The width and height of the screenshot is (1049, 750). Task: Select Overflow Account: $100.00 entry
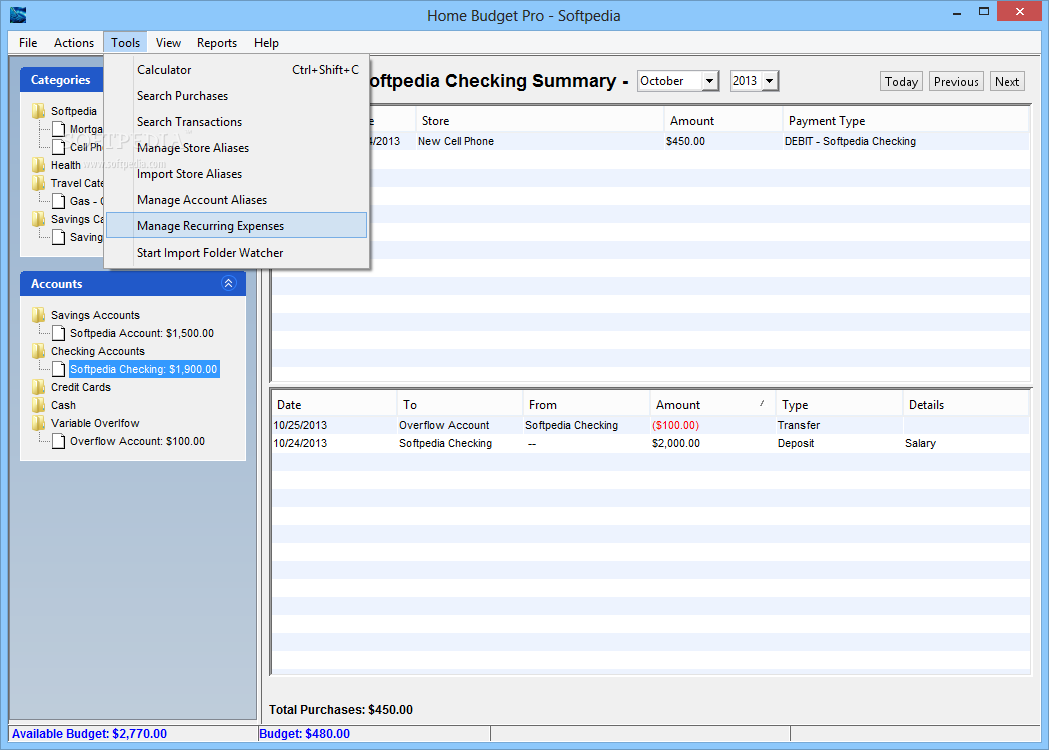pyautogui.click(x=137, y=442)
